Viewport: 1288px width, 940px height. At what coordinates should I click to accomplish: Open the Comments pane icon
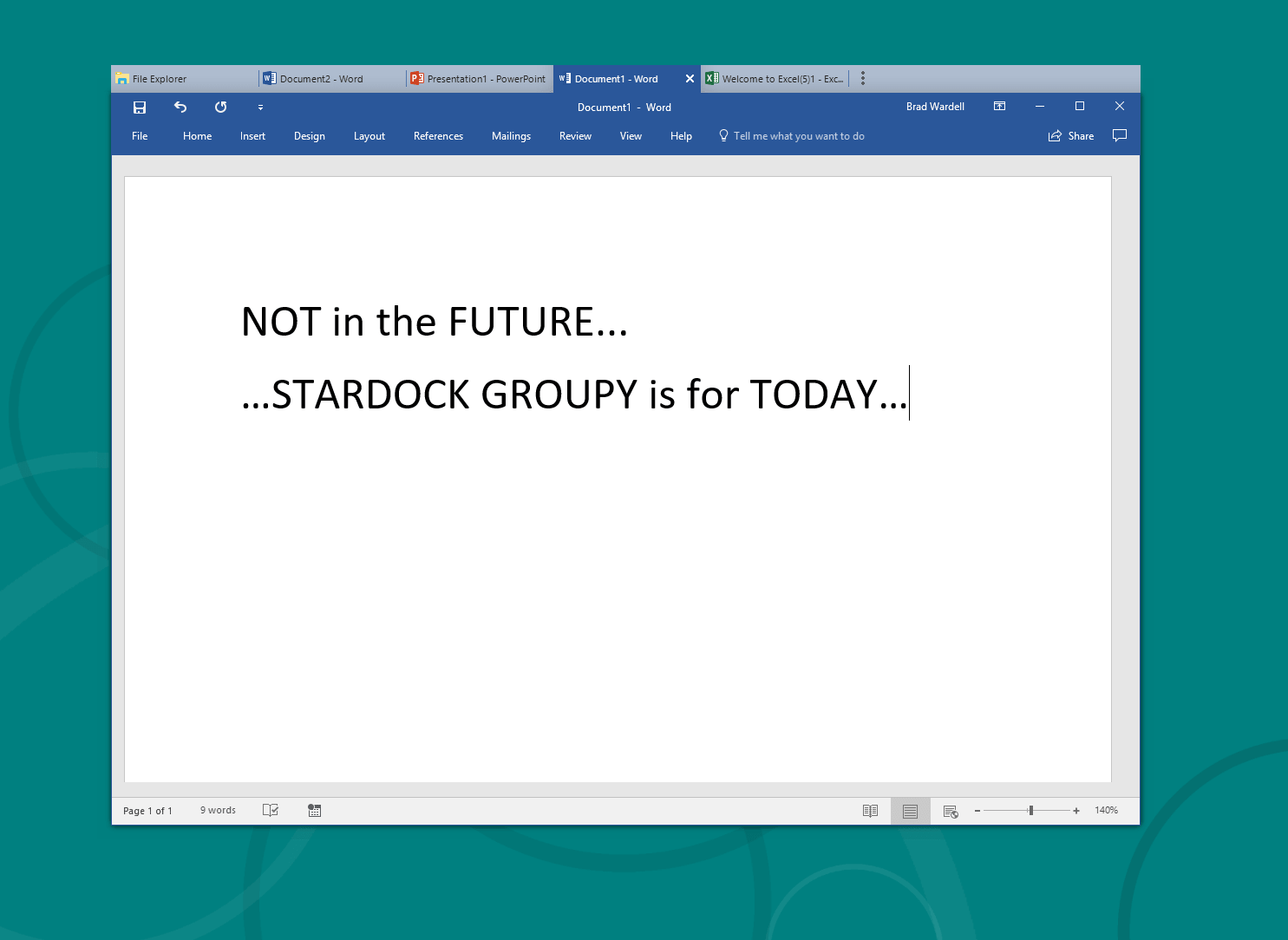coord(1120,135)
